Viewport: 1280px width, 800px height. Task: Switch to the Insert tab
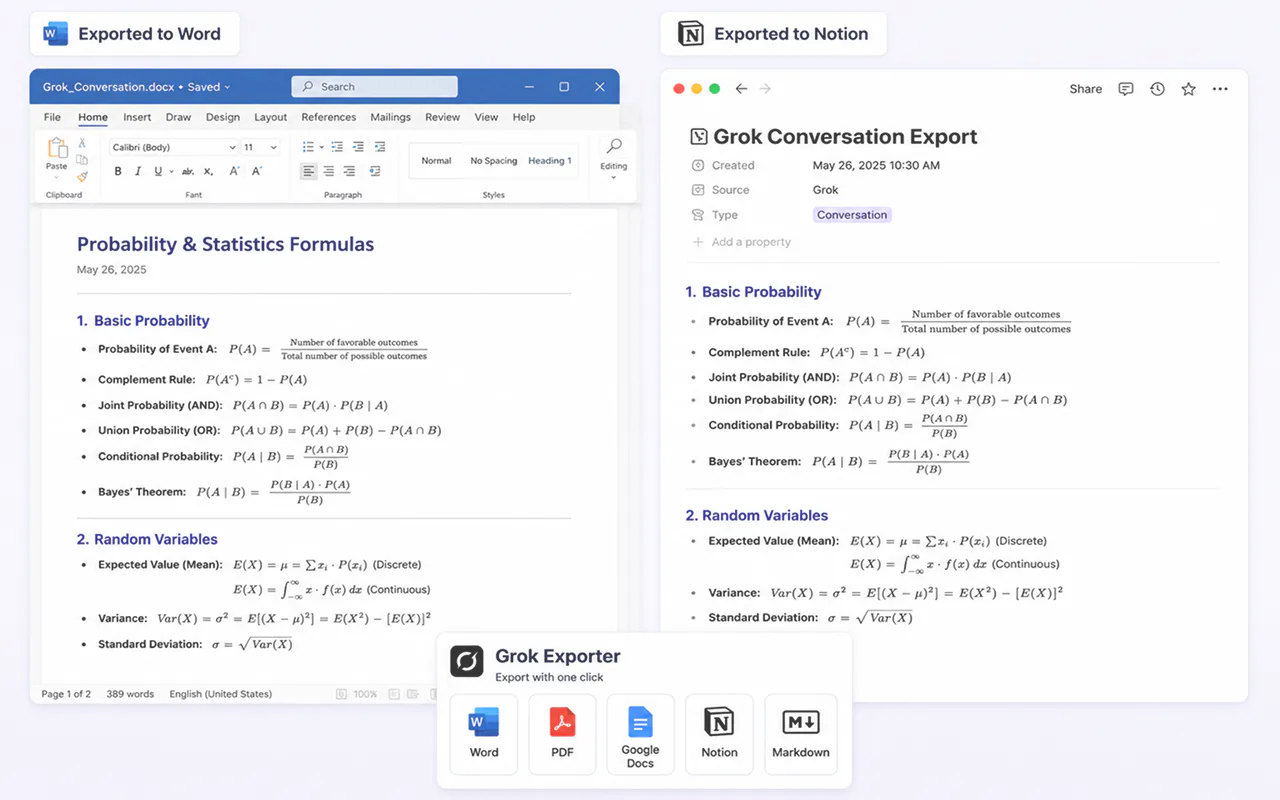(x=137, y=117)
